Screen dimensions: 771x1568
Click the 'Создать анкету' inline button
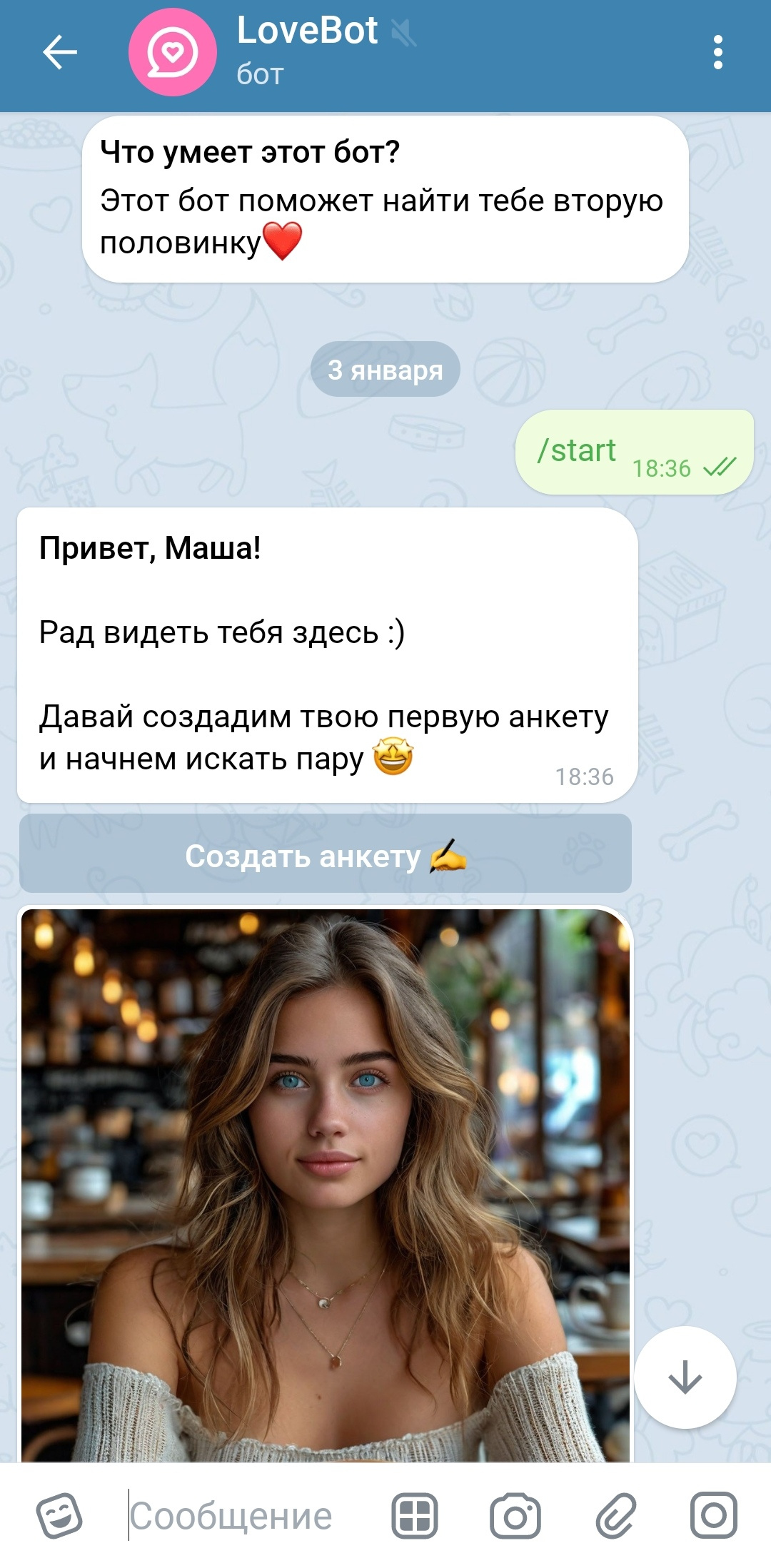pos(326,854)
